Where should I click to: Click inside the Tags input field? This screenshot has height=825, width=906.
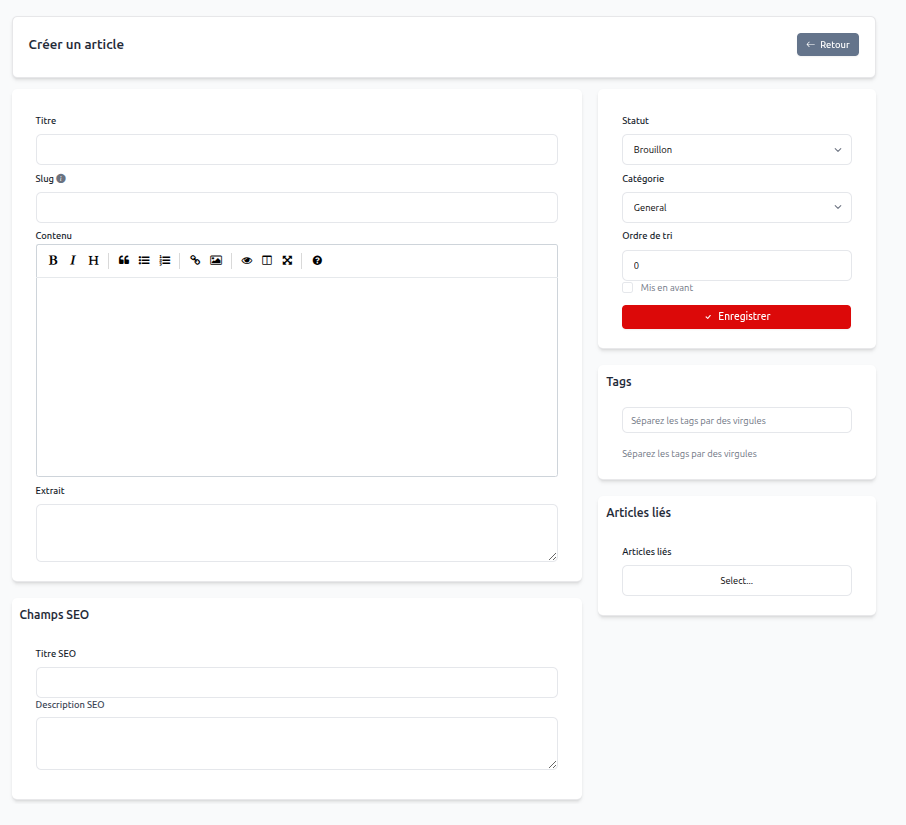coord(736,420)
